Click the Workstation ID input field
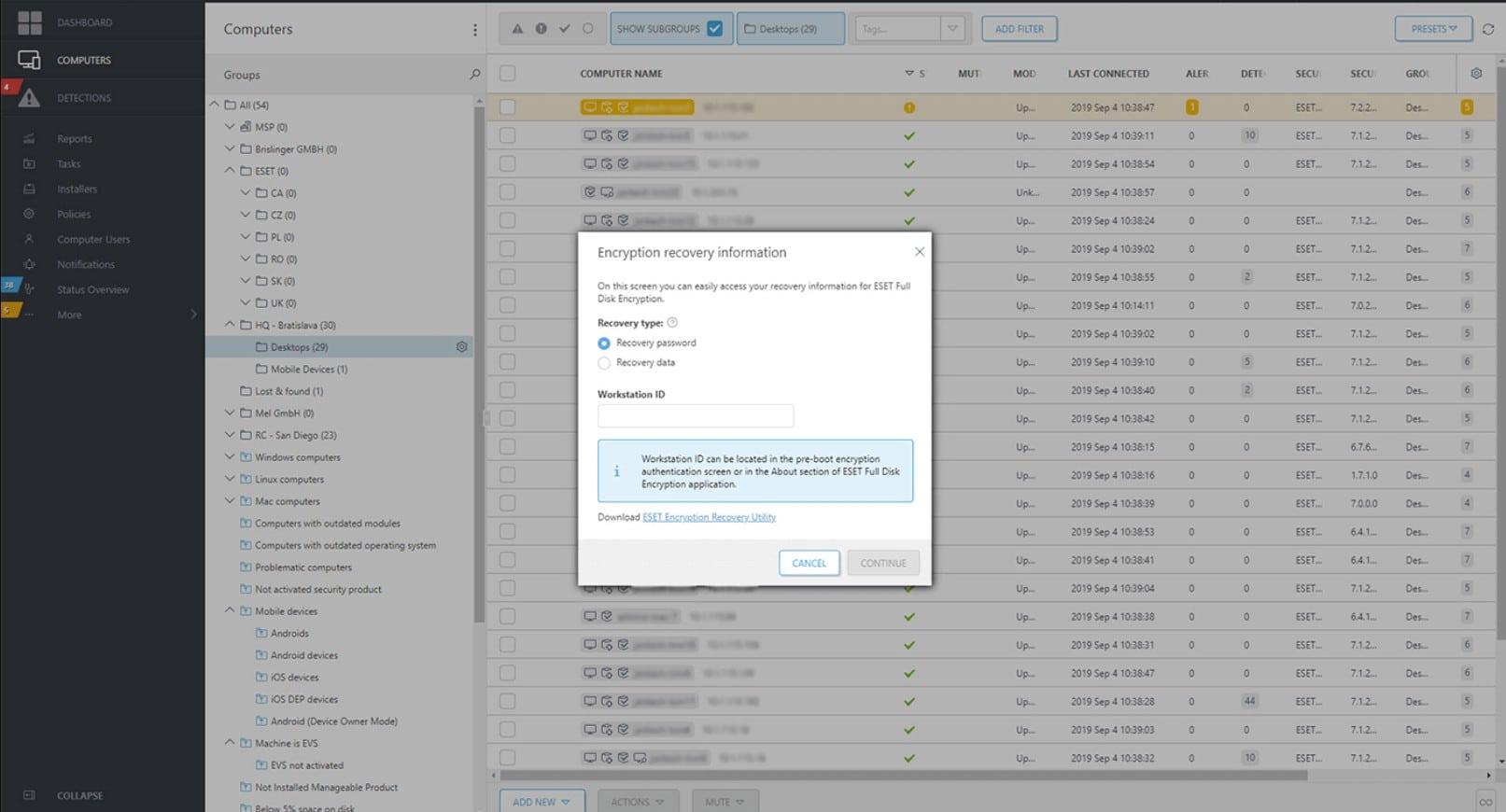 pos(696,415)
